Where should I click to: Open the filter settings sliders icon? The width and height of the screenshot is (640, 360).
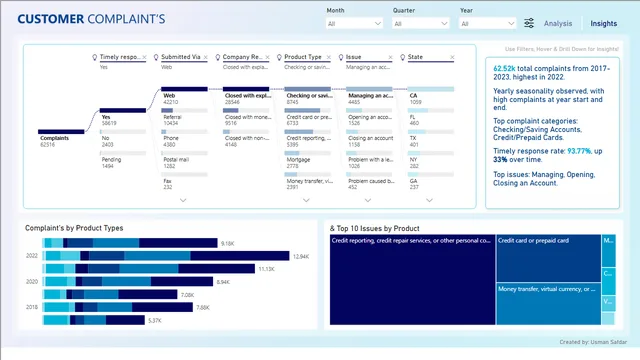[529, 23]
